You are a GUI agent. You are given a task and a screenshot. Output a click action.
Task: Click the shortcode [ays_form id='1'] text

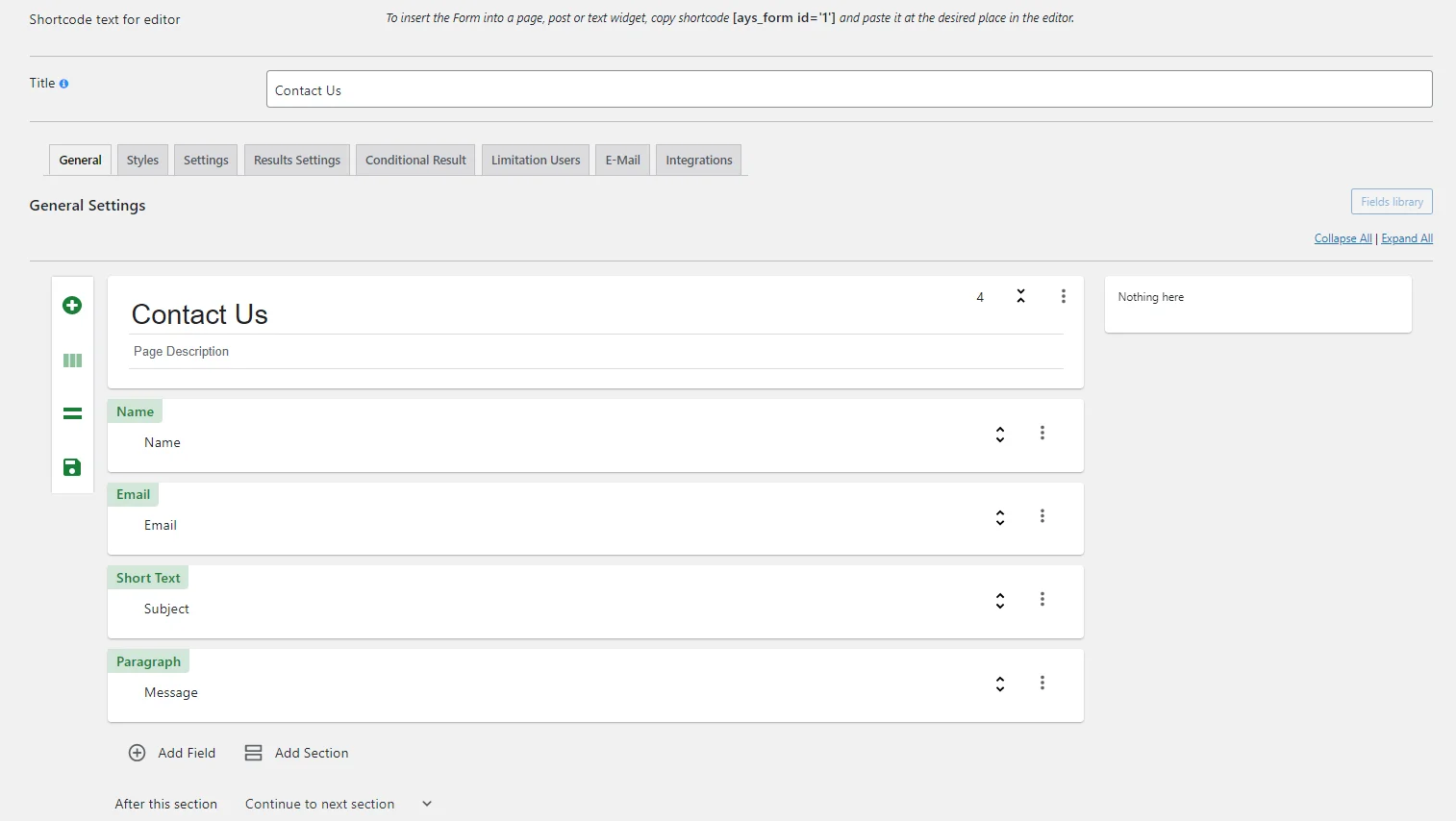coord(784,17)
